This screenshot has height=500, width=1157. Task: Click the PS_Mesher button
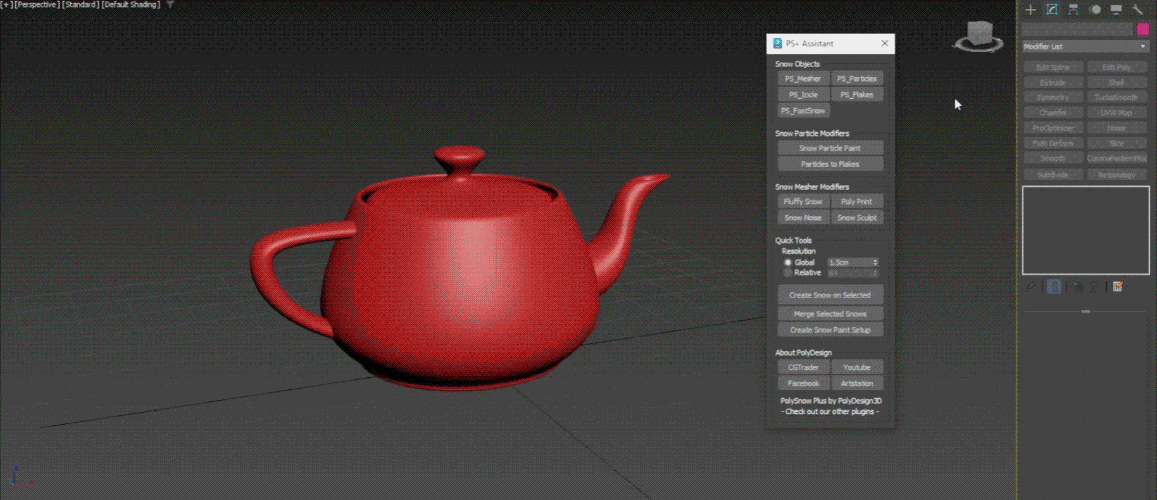804,78
